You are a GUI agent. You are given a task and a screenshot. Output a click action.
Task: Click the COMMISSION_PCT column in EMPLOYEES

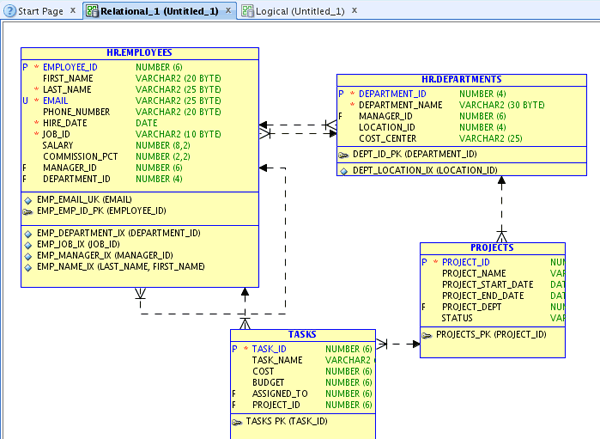tap(80, 157)
